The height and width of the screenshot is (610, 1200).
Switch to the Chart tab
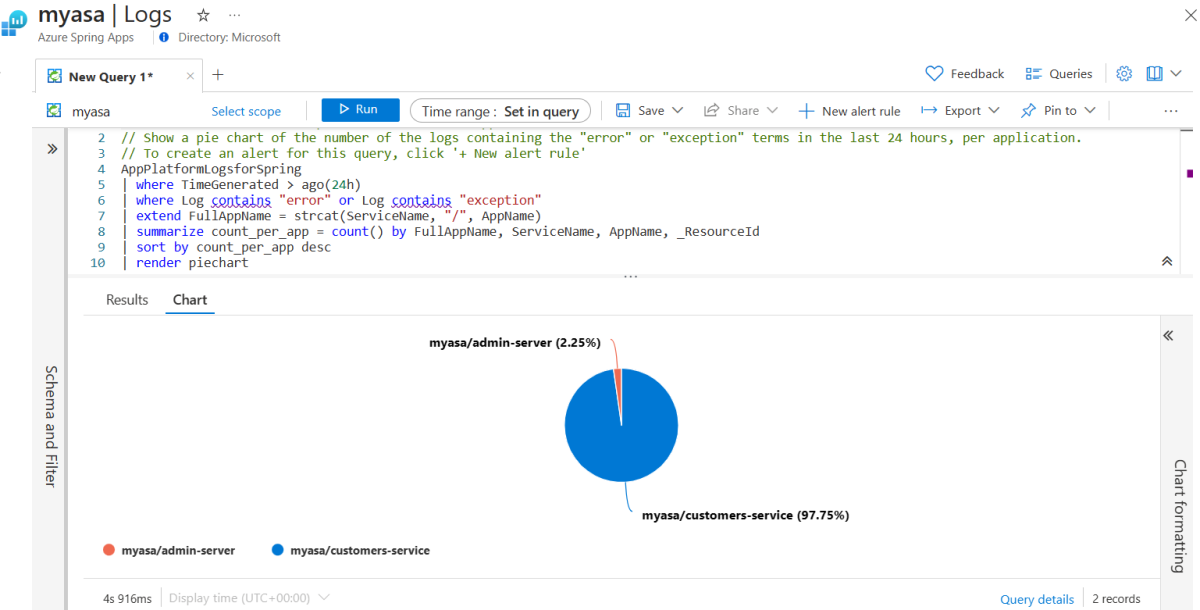click(190, 300)
